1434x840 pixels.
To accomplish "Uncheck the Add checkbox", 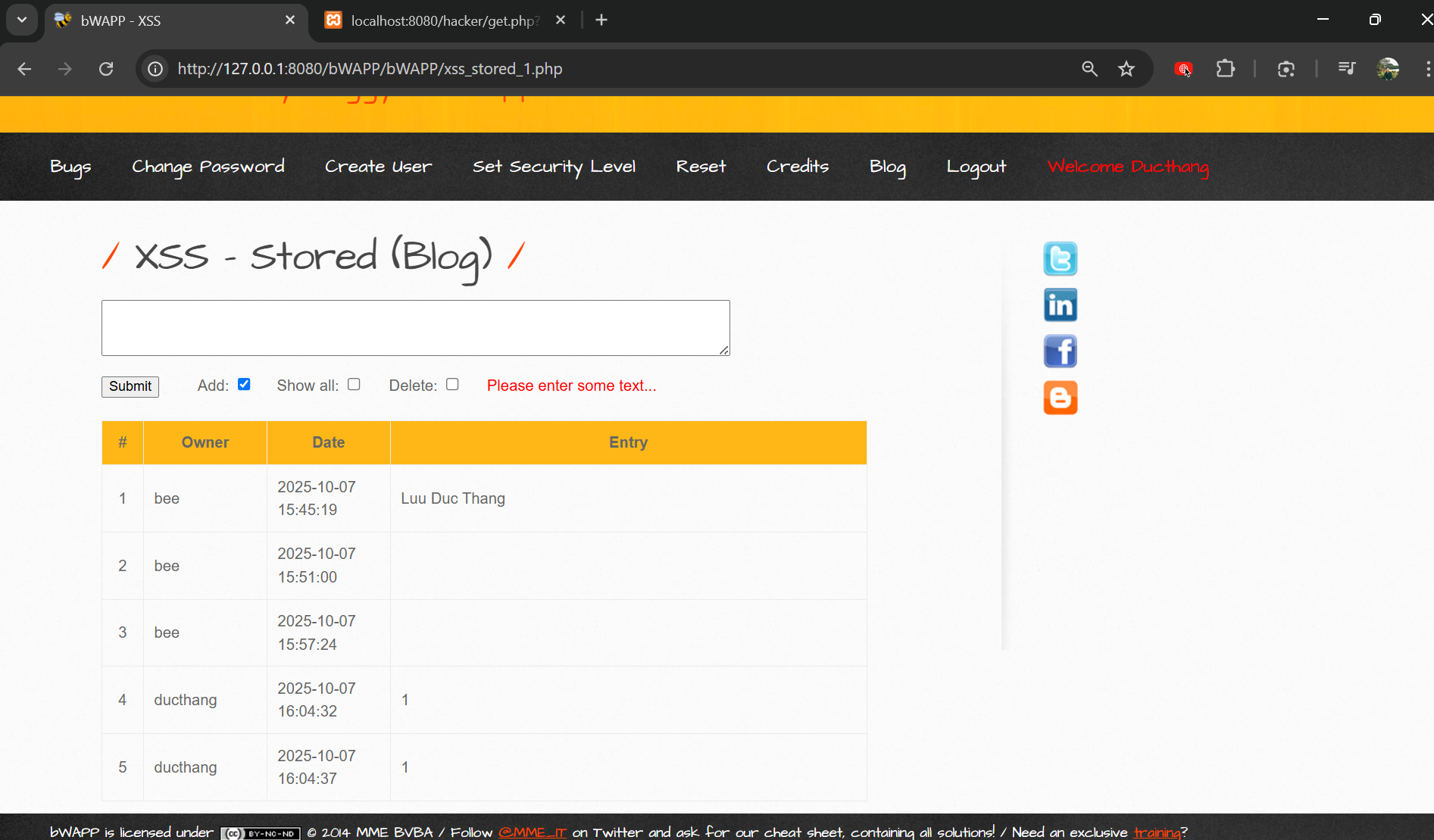I will [x=244, y=384].
